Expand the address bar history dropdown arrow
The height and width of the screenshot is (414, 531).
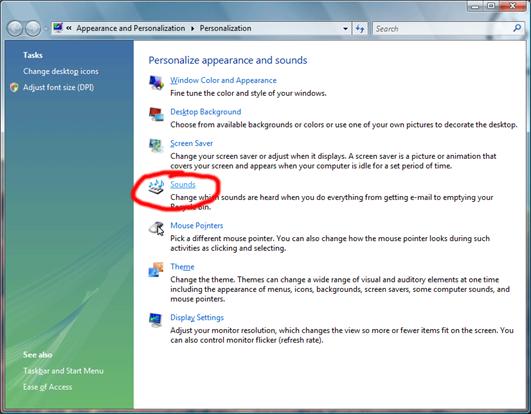(345, 29)
